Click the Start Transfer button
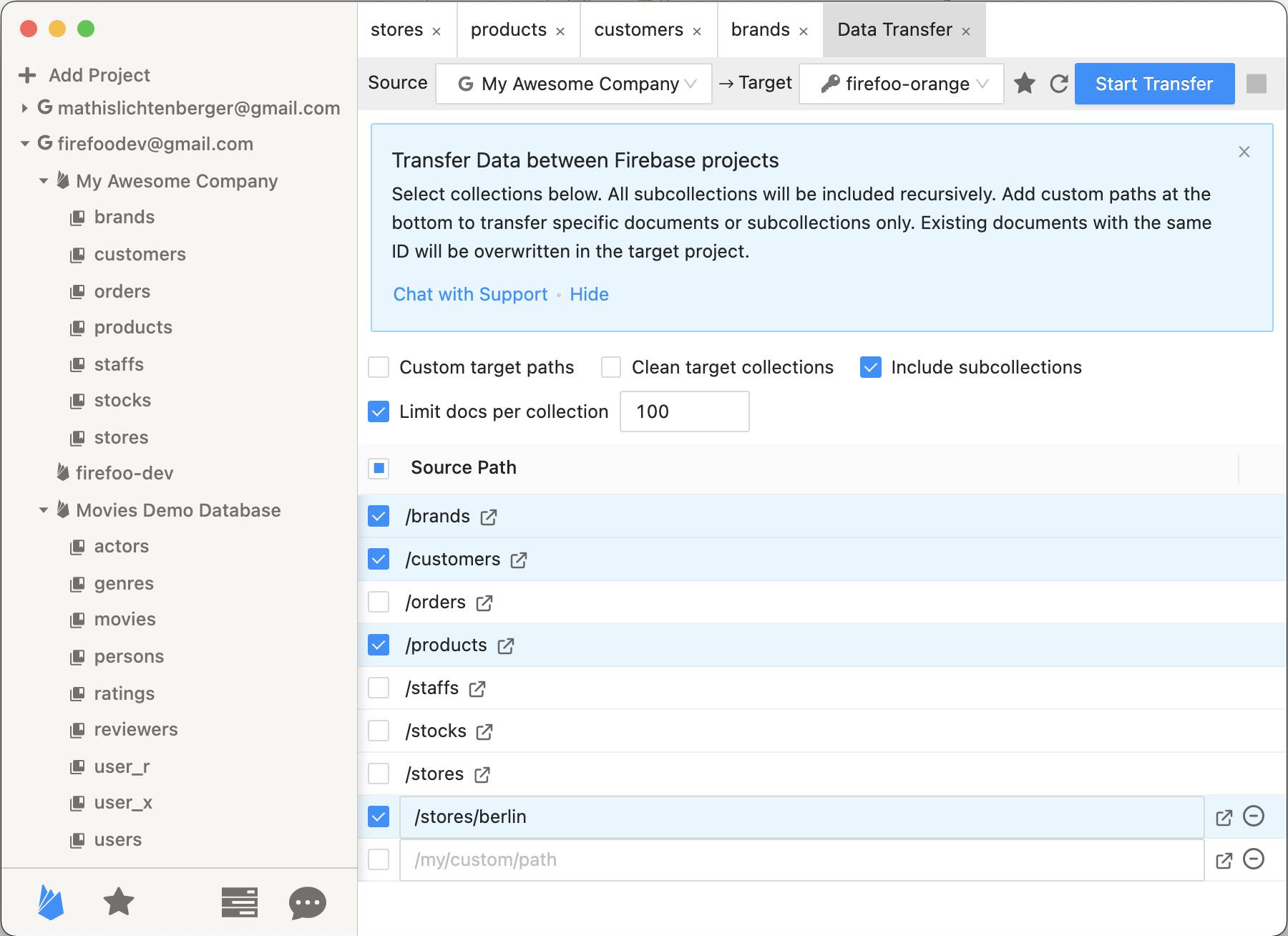Screen dimensions: 1288x936 [x=1154, y=84]
